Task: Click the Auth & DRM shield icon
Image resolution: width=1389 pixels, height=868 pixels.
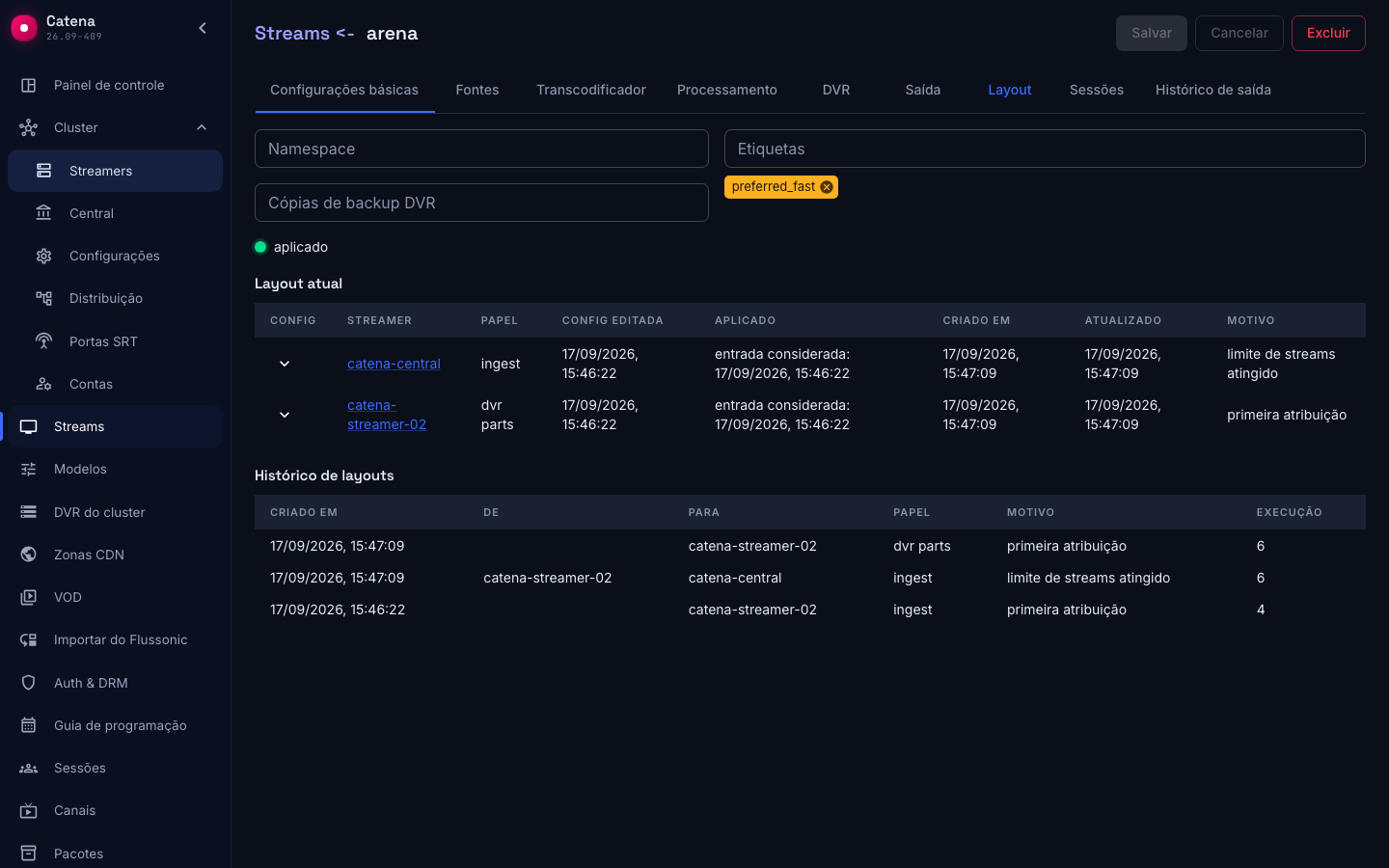Action: coord(29,683)
